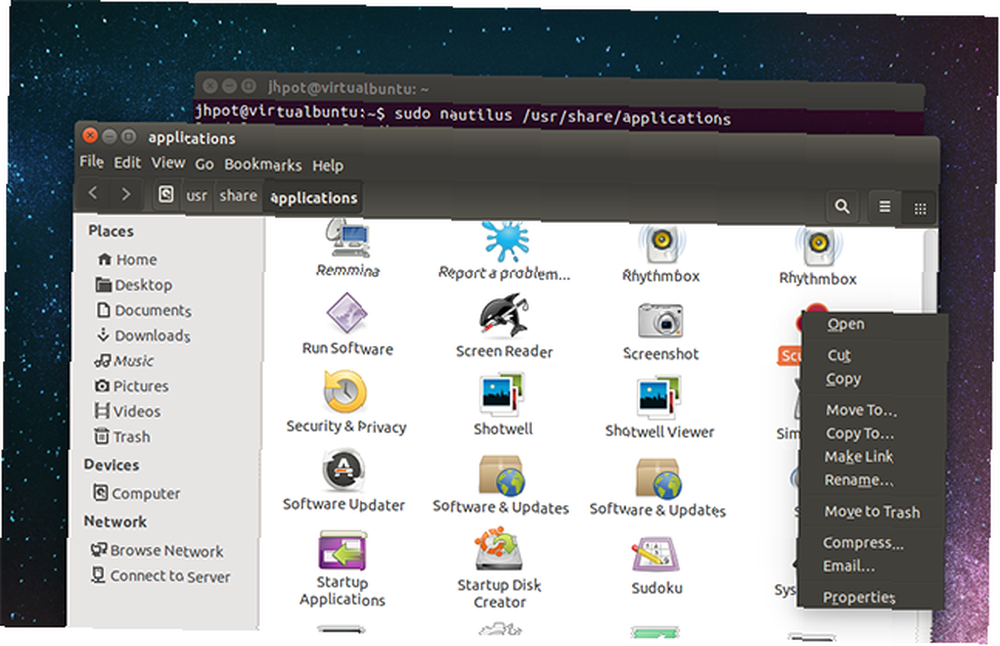Open Computer under Devices
This screenshot has width=1000, height=646.
tap(136, 494)
